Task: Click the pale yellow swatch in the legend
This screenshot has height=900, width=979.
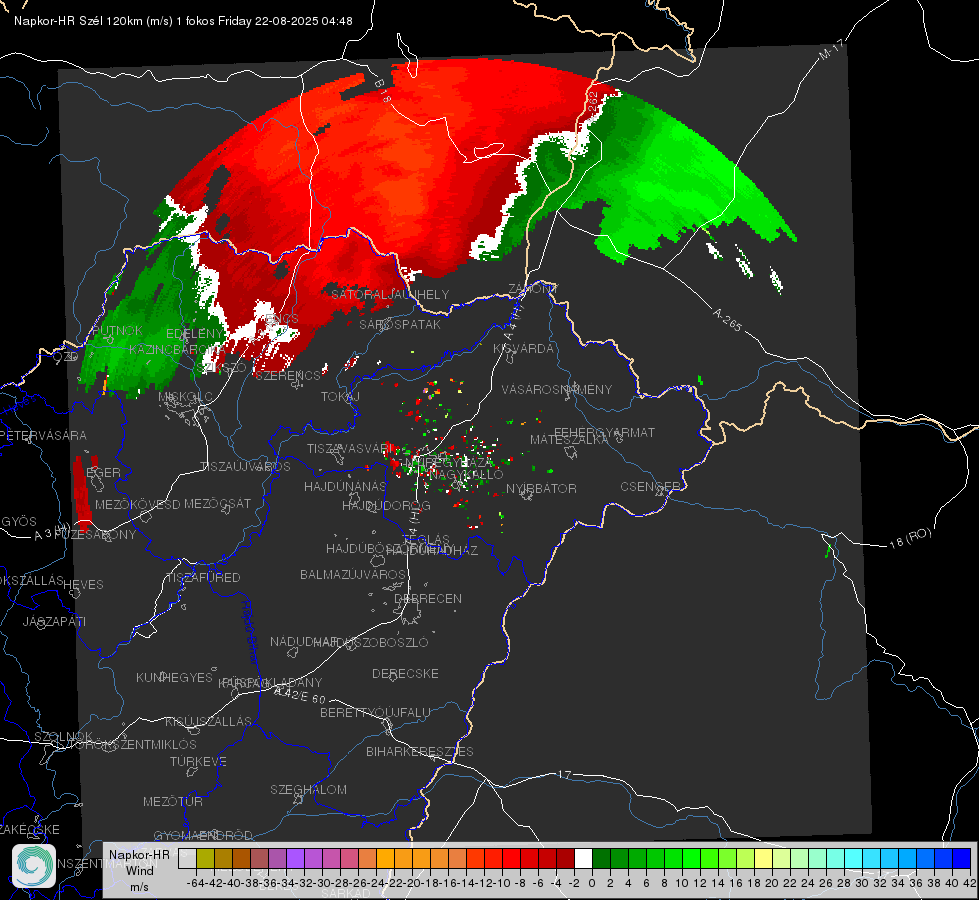Action: tap(764, 858)
